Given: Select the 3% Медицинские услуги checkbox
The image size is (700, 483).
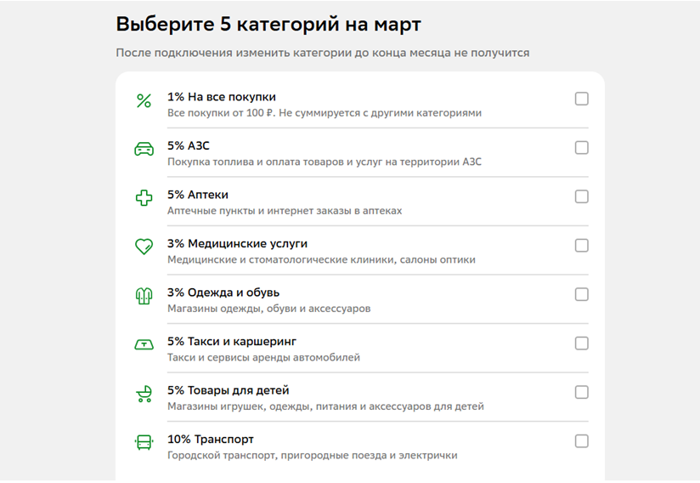Looking at the screenshot, I should (x=582, y=245).
